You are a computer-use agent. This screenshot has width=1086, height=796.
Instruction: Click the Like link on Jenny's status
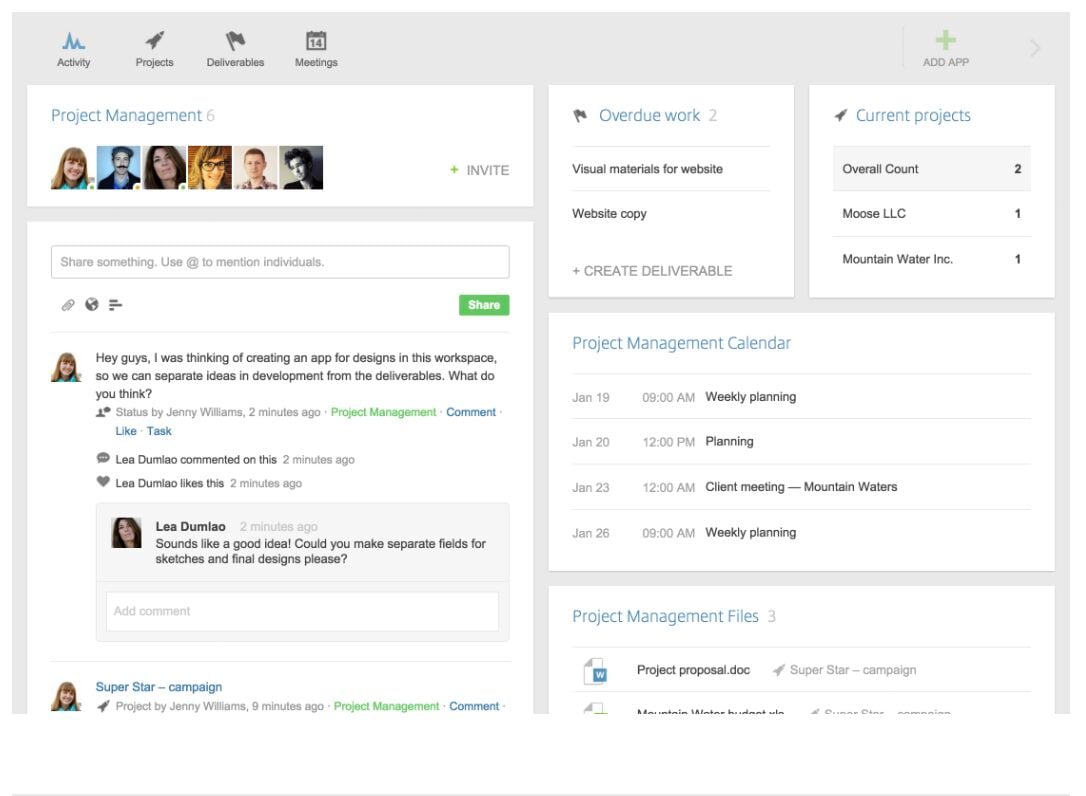pos(126,431)
